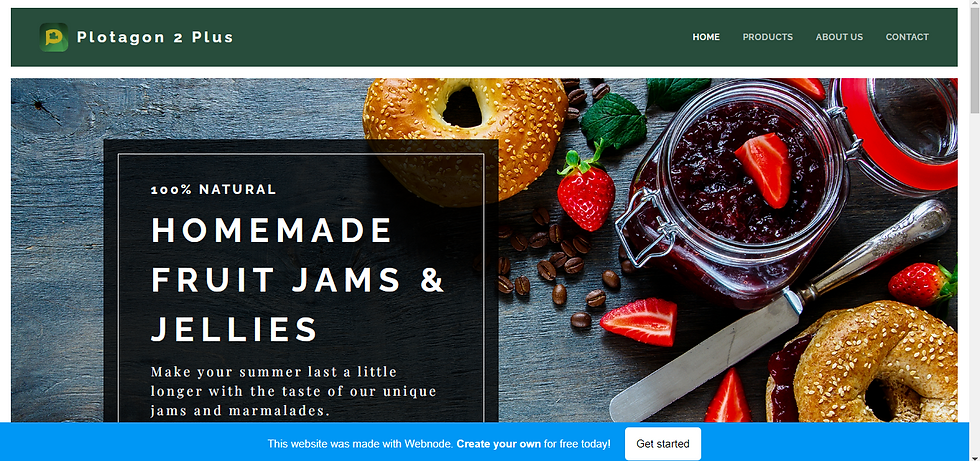
Task: Open the CONTACT page link
Action: (907, 37)
